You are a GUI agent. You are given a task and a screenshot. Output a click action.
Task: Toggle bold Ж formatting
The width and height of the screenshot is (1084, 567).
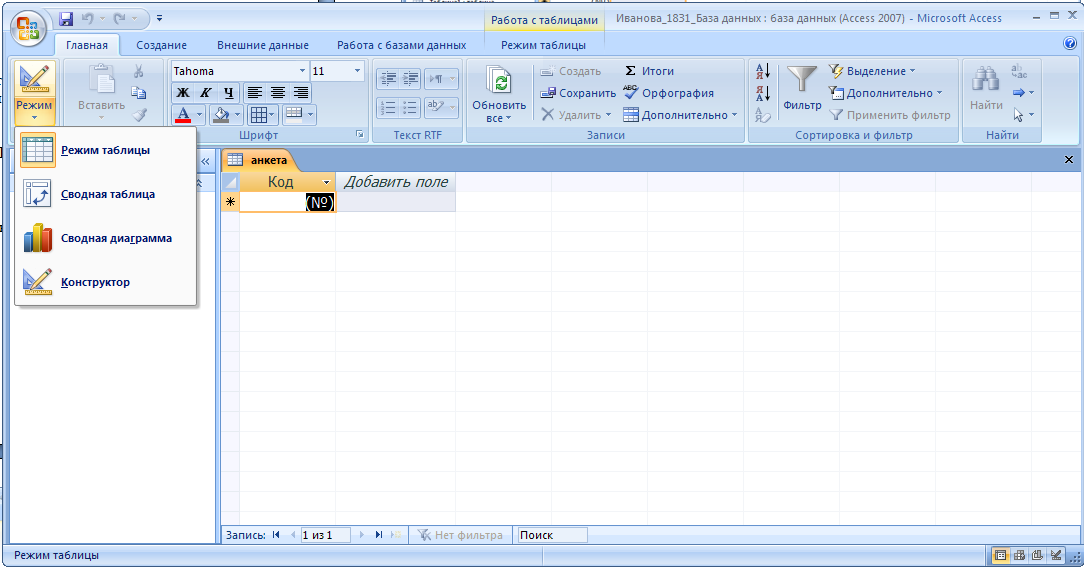(x=183, y=93)
